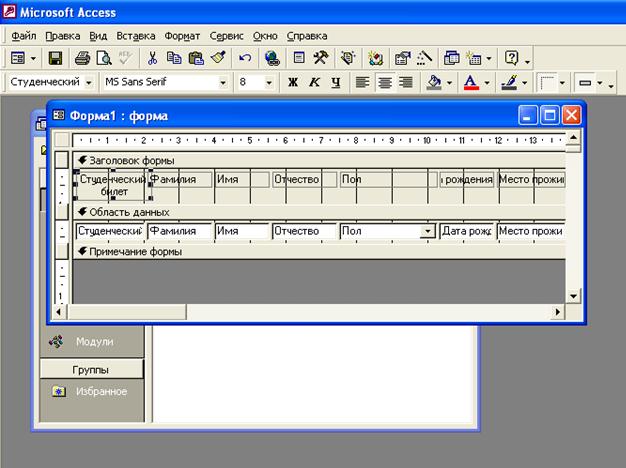Select the Заголовок формы section bar
Viewport: 626px width, 468px height.
(319, 161)
